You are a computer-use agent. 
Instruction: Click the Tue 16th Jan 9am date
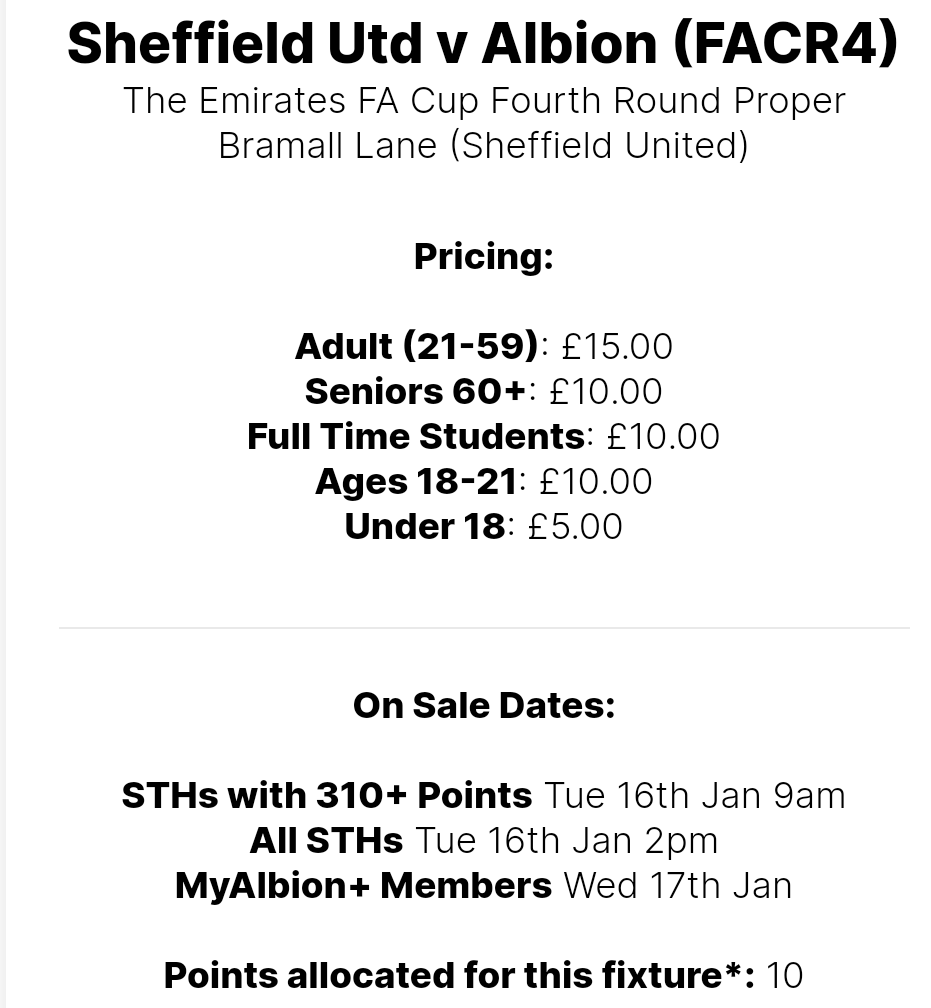pyautogui.click(x=695, y=795)
